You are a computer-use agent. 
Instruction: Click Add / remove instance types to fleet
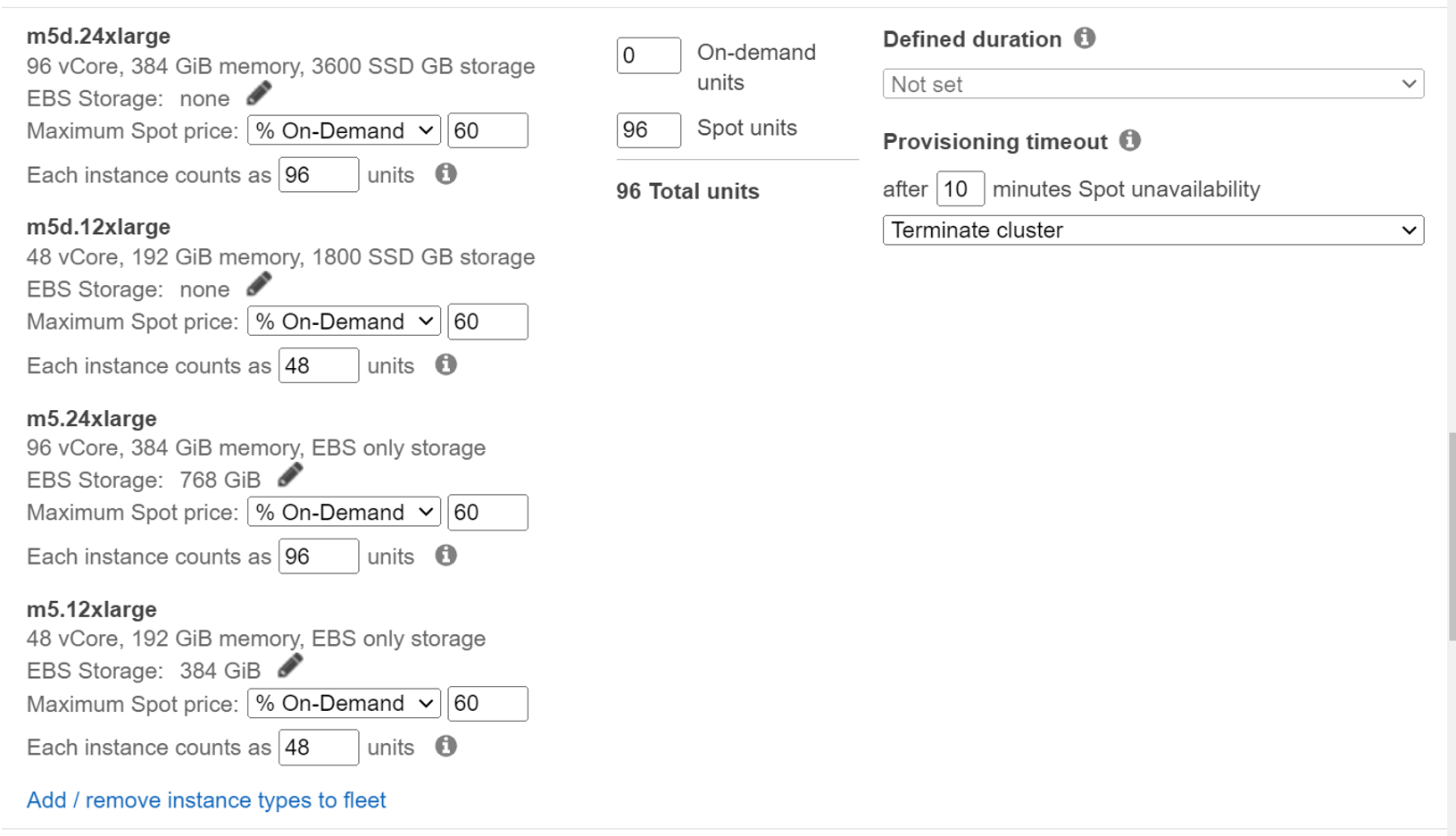(206, 800)
